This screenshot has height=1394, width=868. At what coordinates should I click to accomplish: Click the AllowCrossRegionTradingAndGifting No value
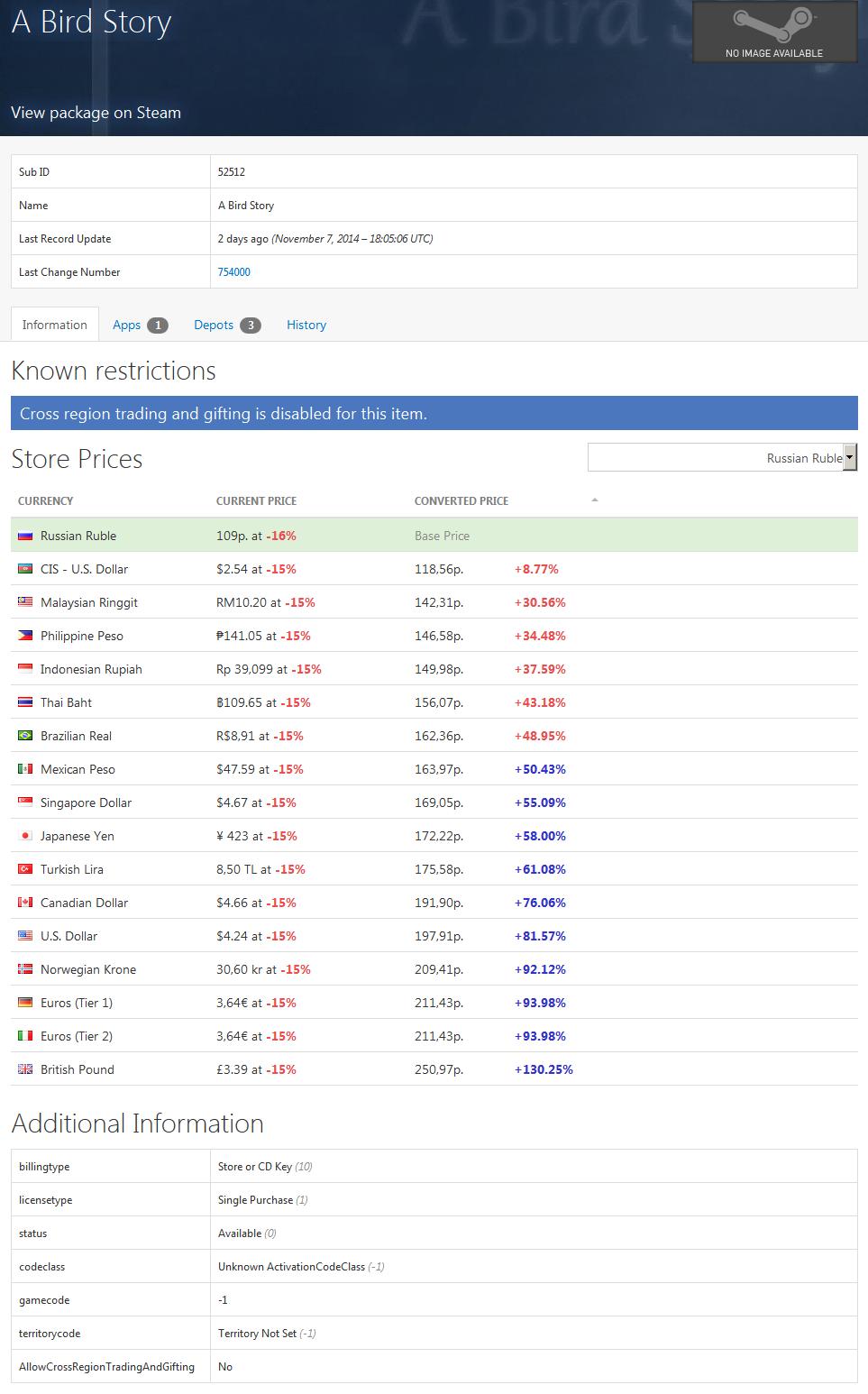click(225, 1367)
